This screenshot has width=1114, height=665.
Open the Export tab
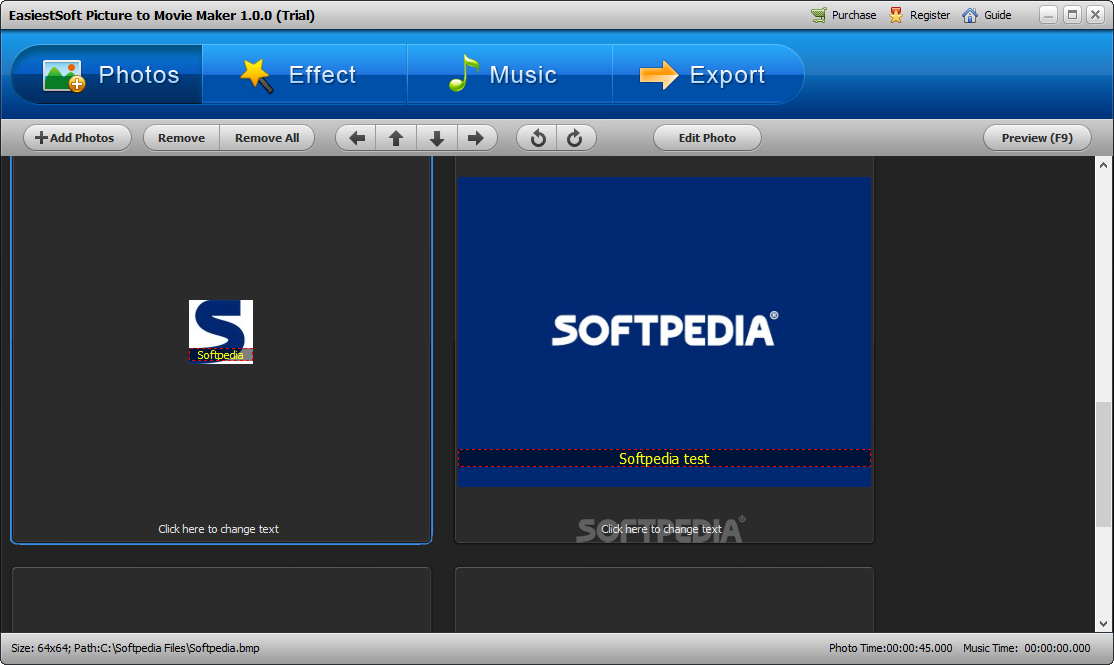(x=708, y=75)
